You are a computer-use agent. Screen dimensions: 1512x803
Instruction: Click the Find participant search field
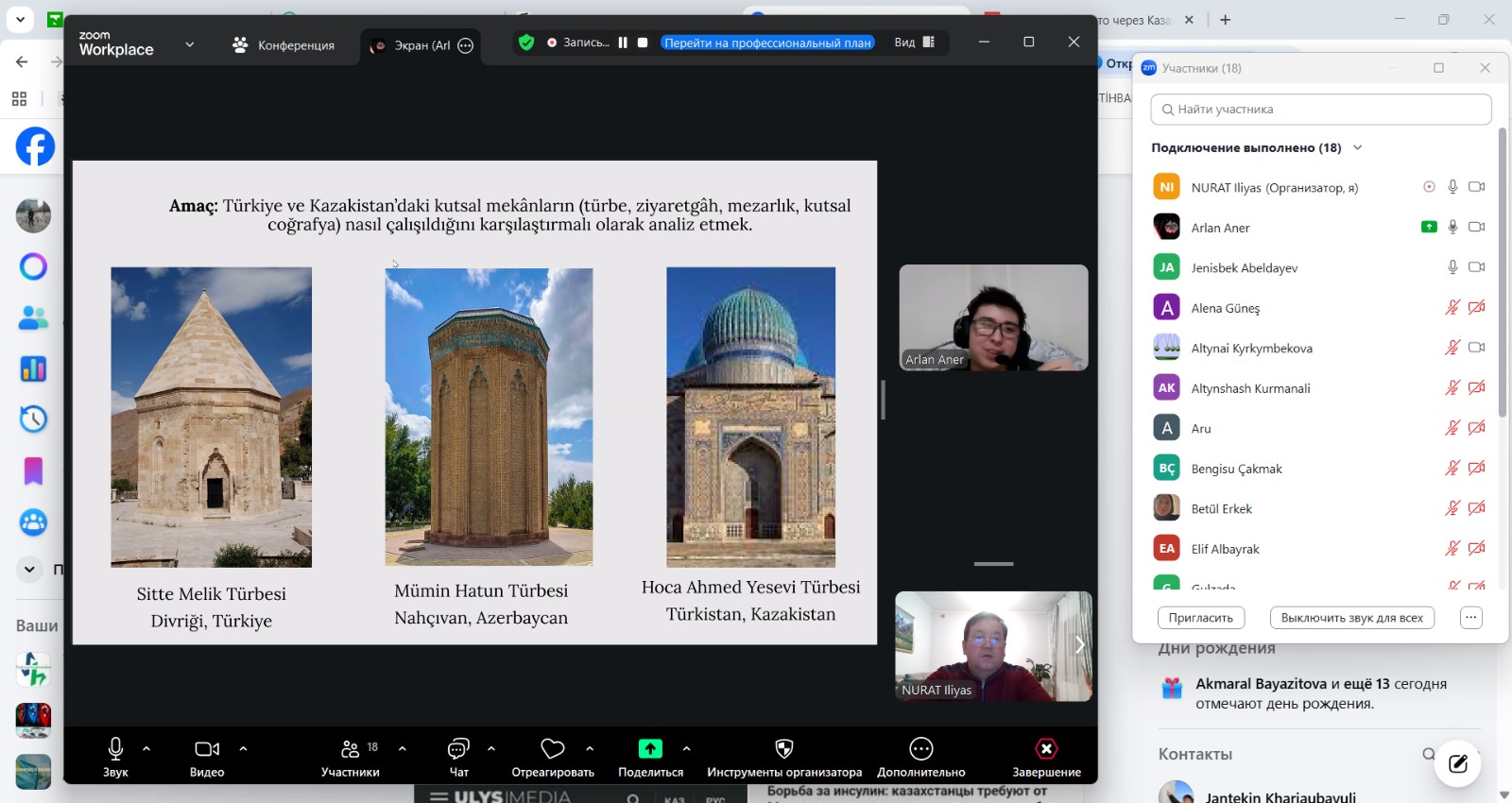1321,110
